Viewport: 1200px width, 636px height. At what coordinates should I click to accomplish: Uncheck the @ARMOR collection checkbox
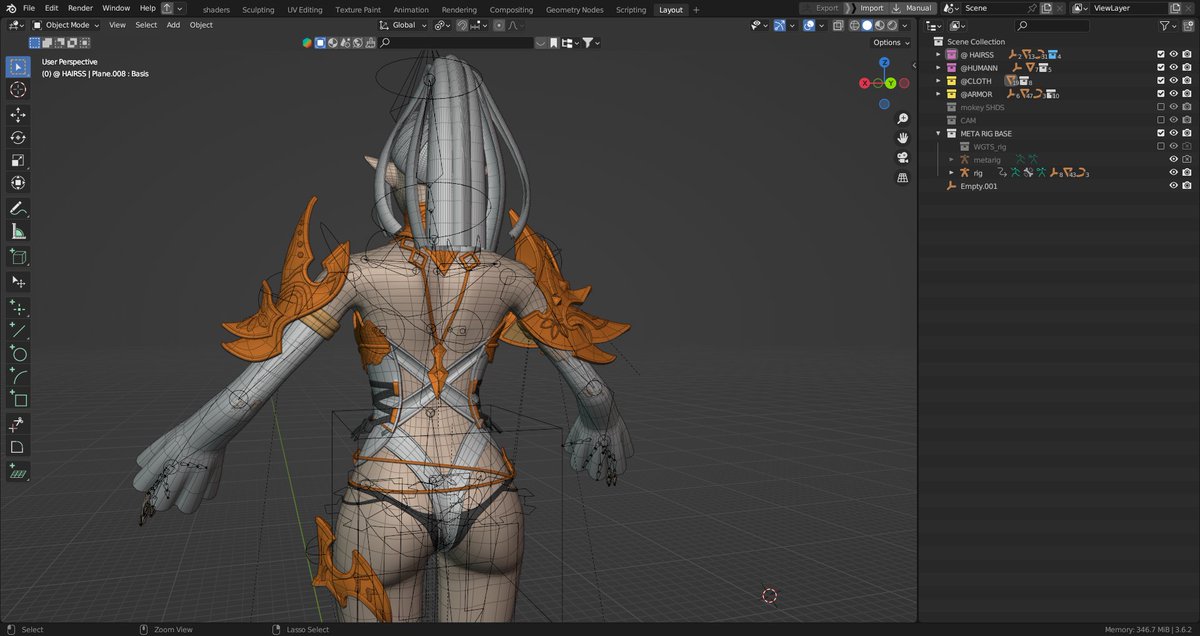pyautogui.click(x=1161, y=94)
